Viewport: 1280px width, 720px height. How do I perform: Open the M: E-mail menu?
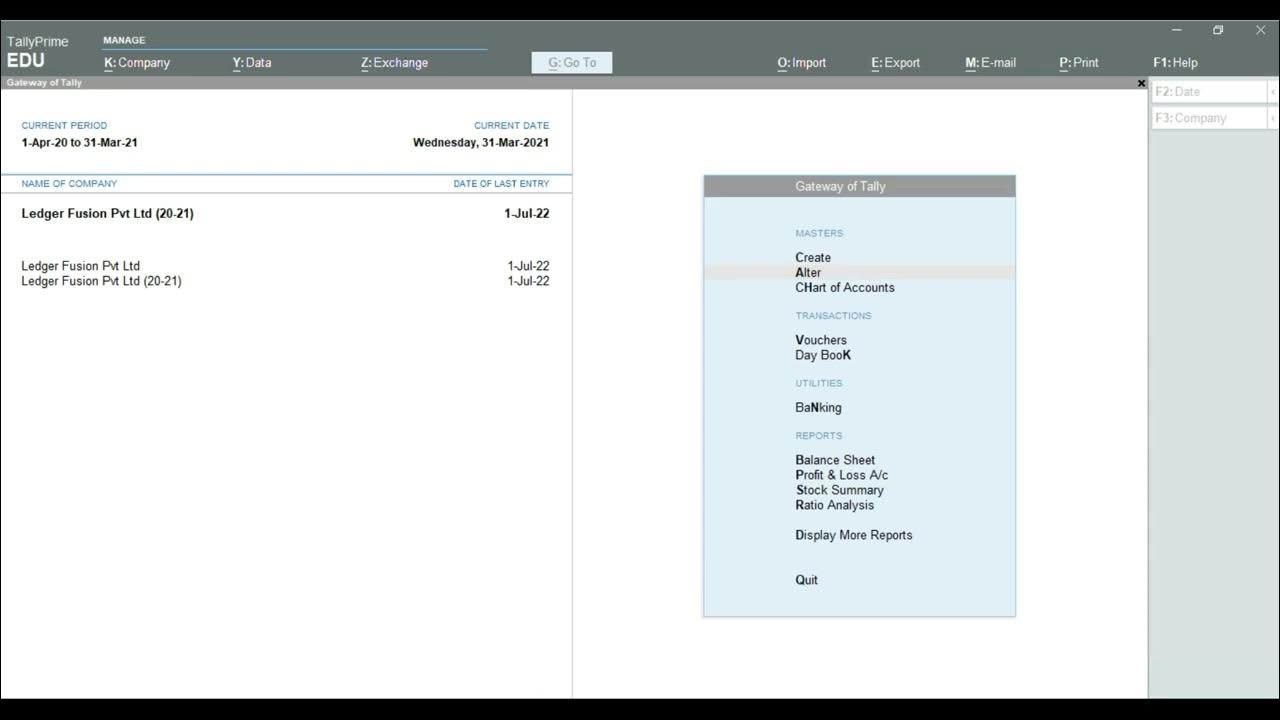(990, 62)
